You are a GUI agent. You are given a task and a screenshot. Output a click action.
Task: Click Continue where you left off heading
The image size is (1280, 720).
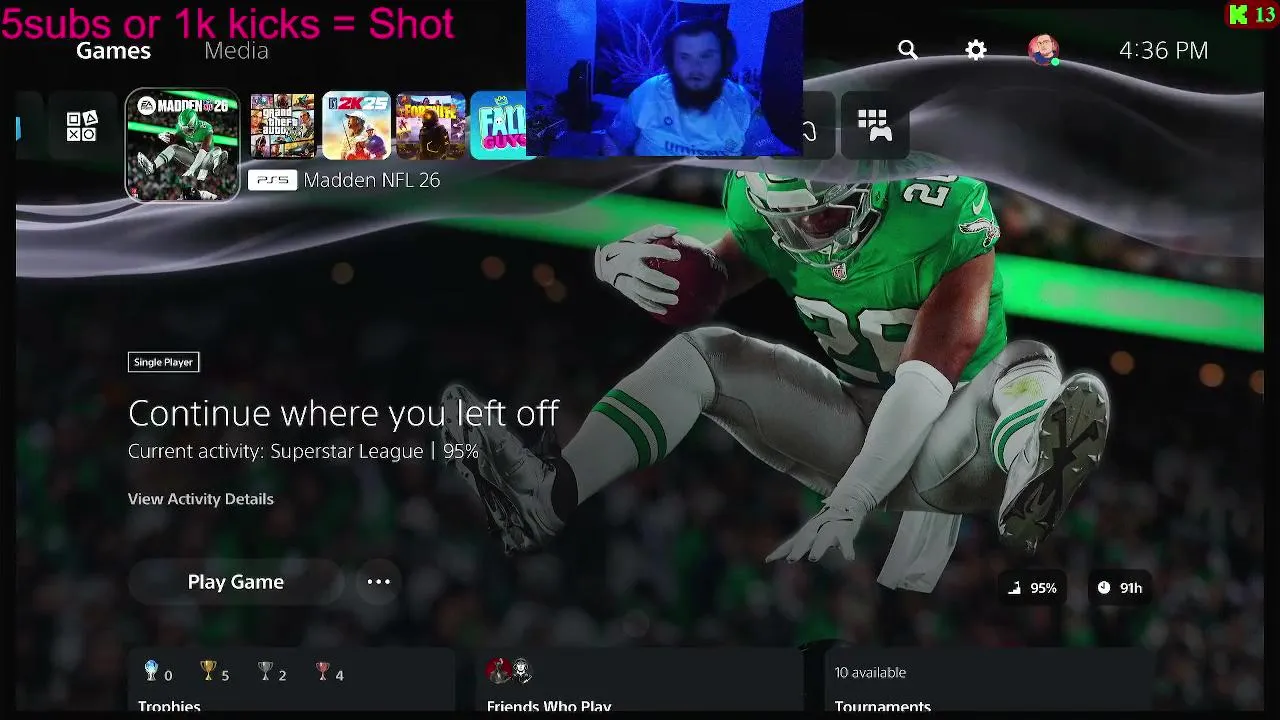click(x=343, y=413)
